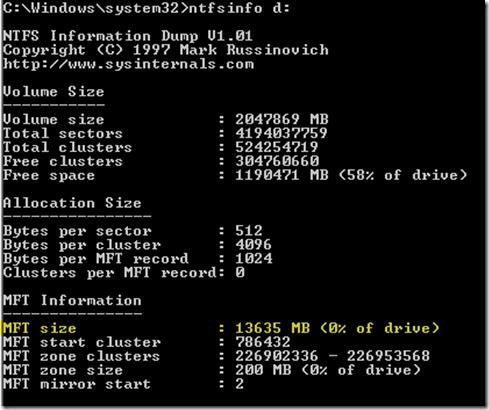
Task: Click the MFT zone clusters range value
Action: [x=332, y=356]
